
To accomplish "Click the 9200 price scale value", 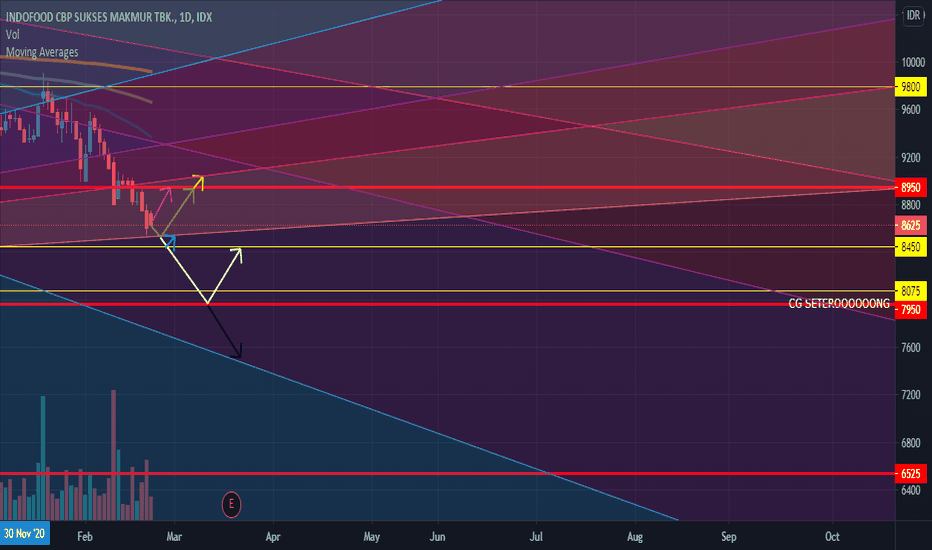I will coord(911,158).
